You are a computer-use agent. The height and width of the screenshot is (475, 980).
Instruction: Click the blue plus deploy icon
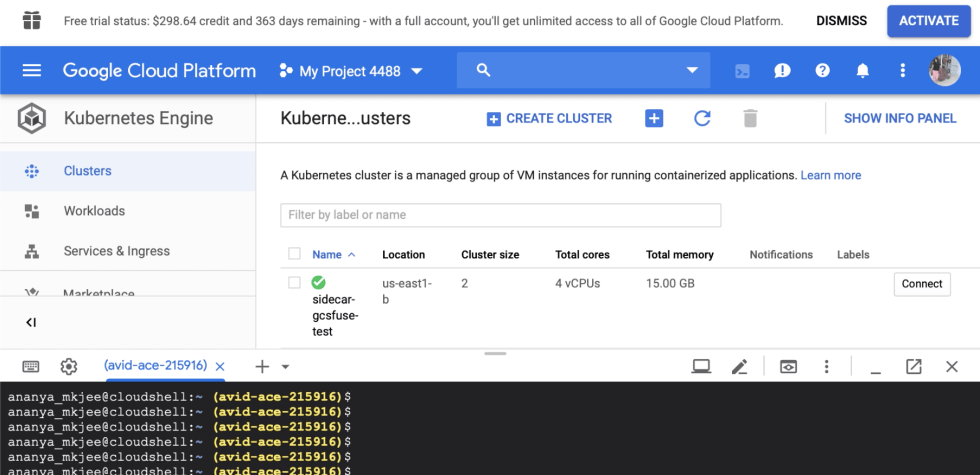[x=654, y=118]
